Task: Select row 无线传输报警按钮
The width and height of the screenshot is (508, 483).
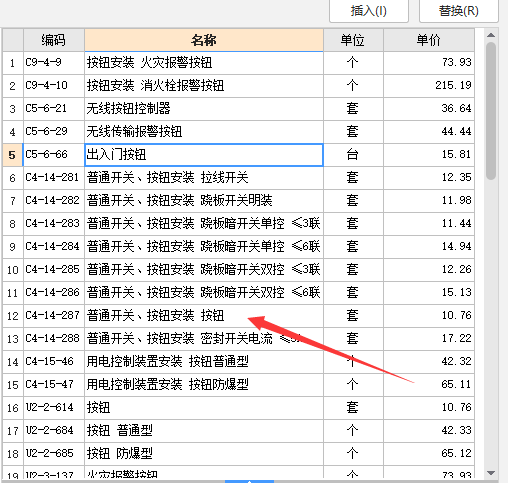Action: tap(204, 132)
